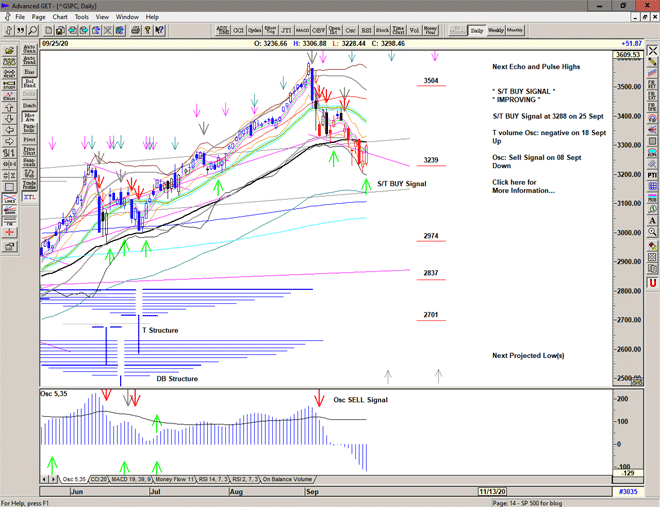Click the printer icon

(136, 30)
